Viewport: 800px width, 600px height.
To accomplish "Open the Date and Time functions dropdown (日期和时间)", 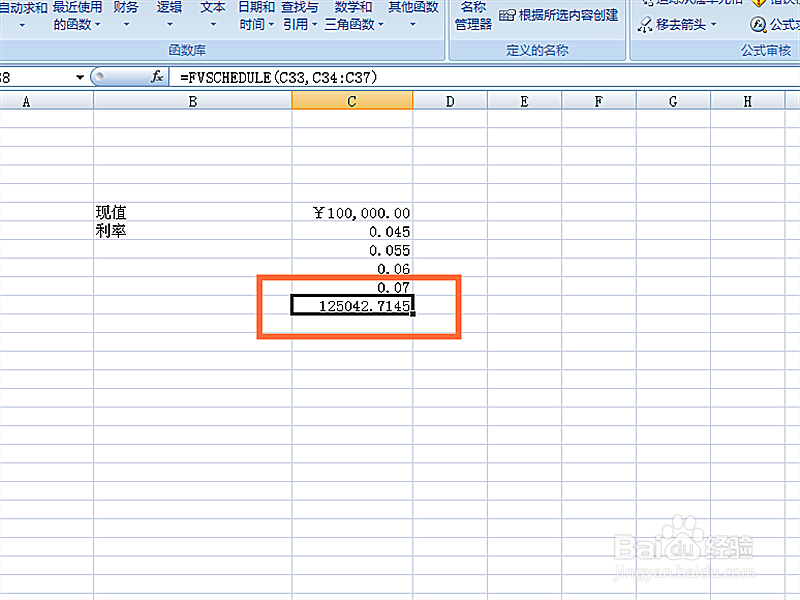I will [257, 16].
